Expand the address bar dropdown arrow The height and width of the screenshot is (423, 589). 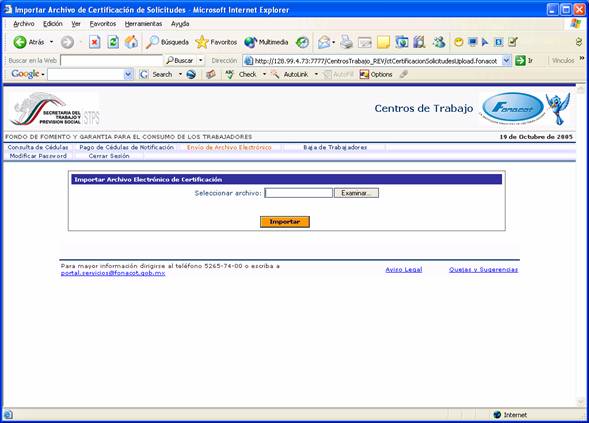pos(507,60)
